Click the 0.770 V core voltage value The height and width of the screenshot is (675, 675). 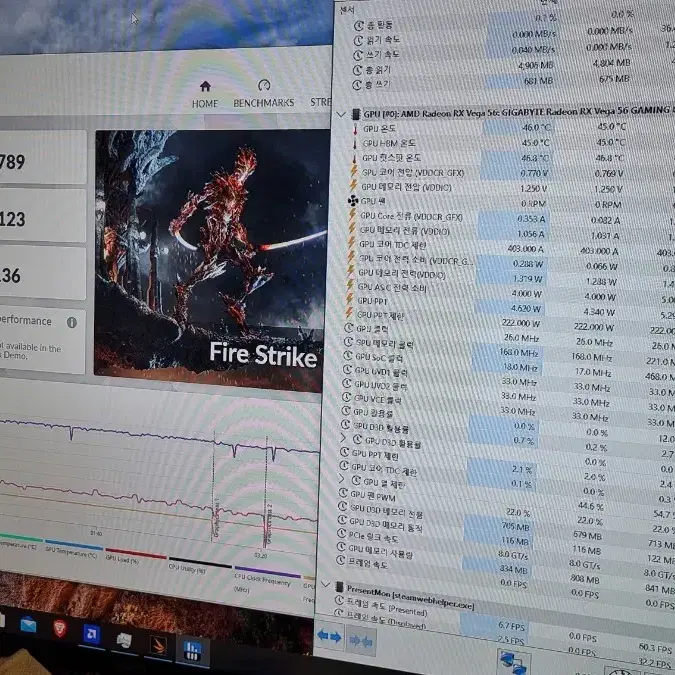[534, 173]
